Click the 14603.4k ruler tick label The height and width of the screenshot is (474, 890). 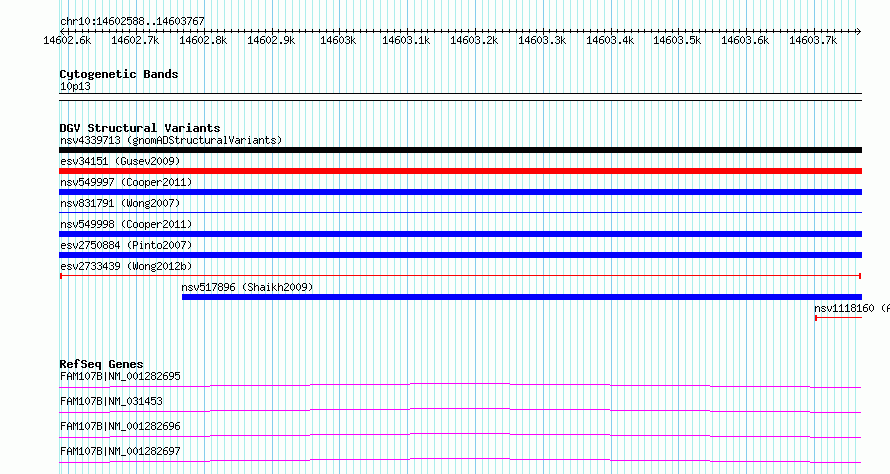(x=610, y=41)
